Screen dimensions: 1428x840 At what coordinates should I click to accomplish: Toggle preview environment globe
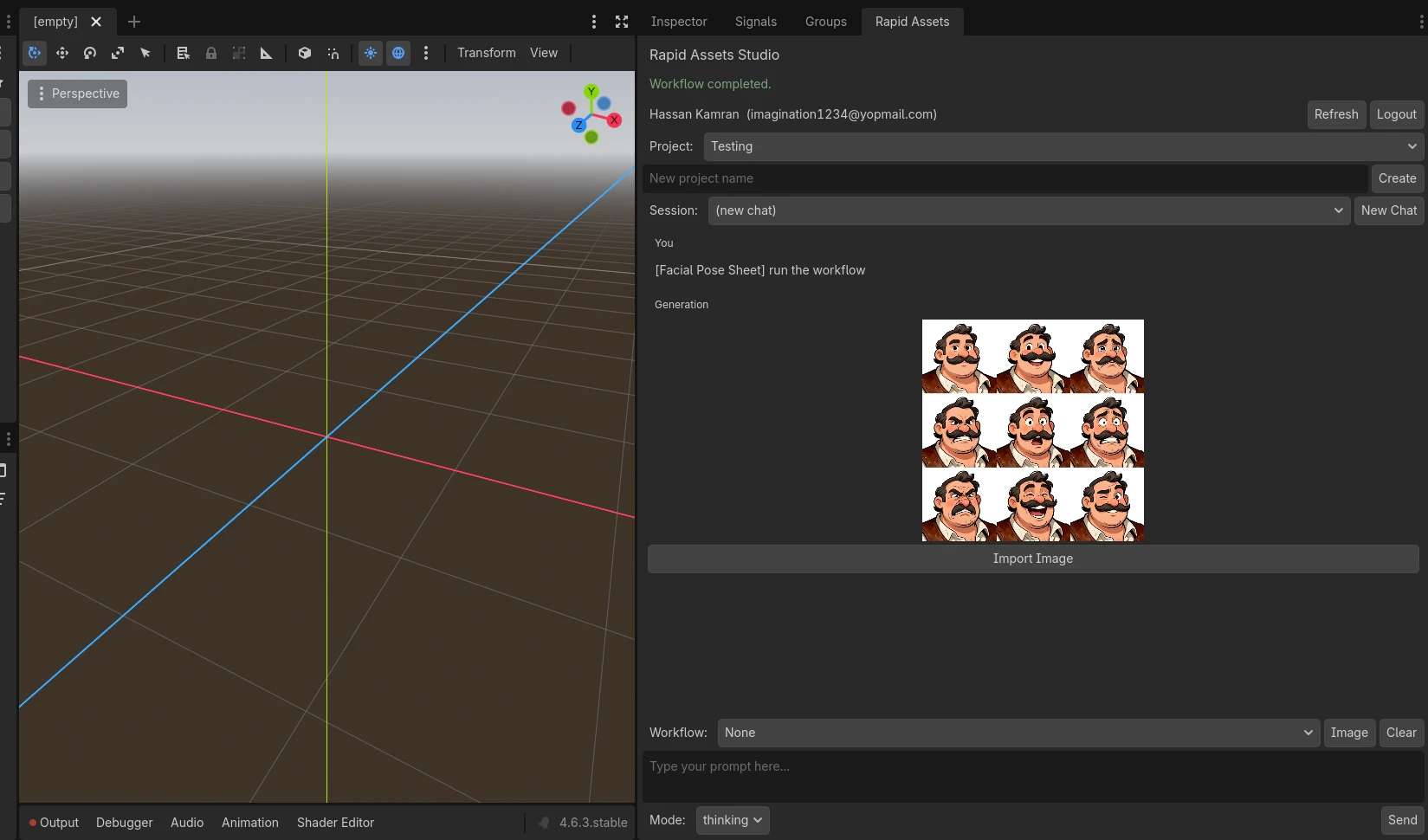[398, 53]
